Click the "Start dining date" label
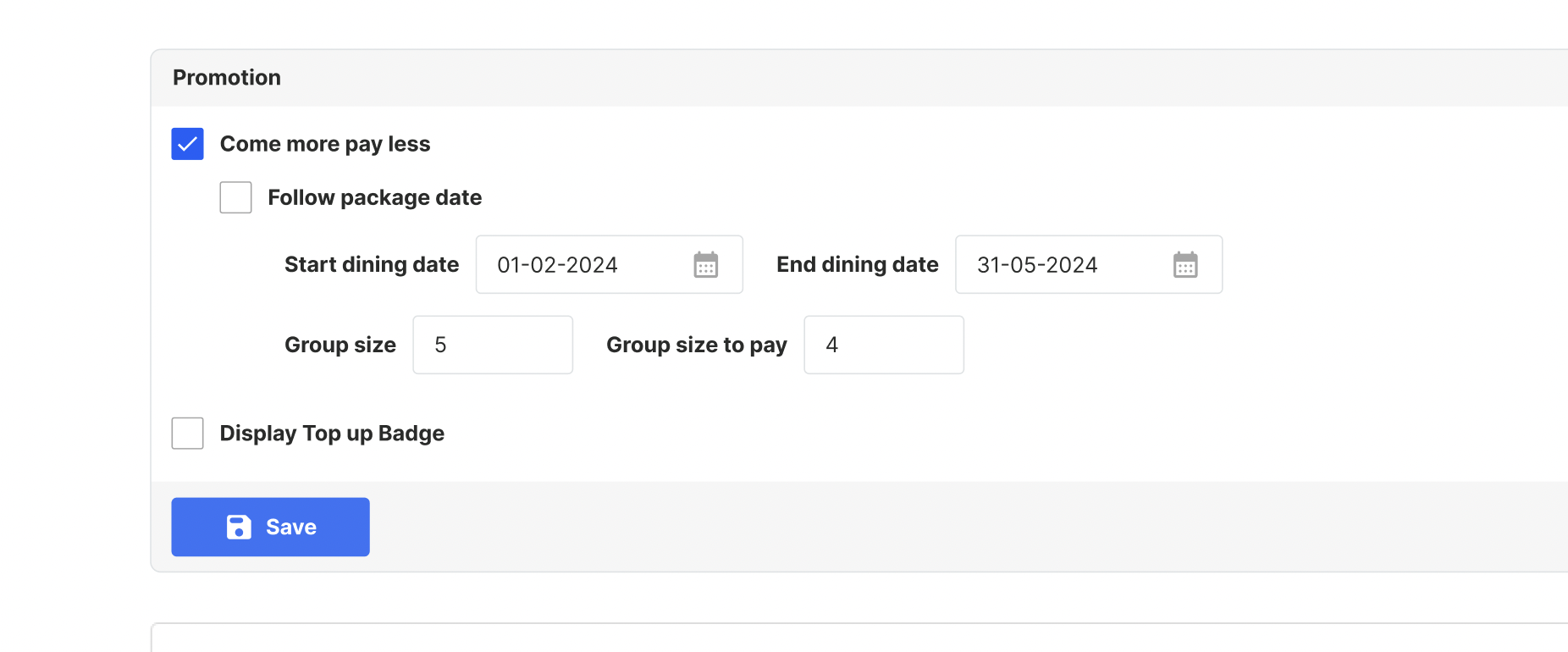The image size is (1568, 652). click(372, 265)
